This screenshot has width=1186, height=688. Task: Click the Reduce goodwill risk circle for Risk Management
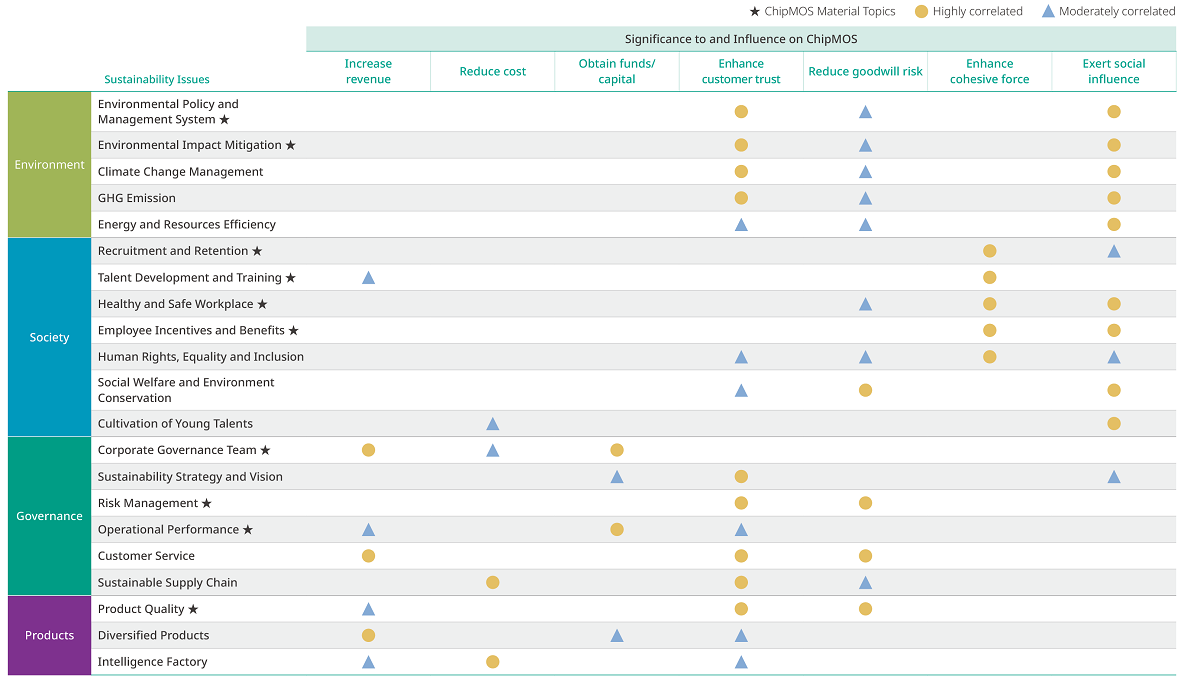[x=865, y=503]
